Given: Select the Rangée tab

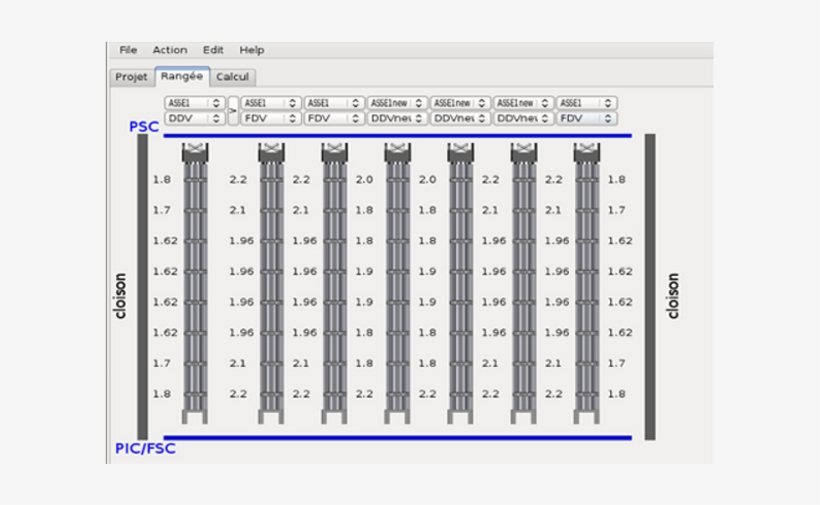Looking at the screenshot, I should point(181,76).
